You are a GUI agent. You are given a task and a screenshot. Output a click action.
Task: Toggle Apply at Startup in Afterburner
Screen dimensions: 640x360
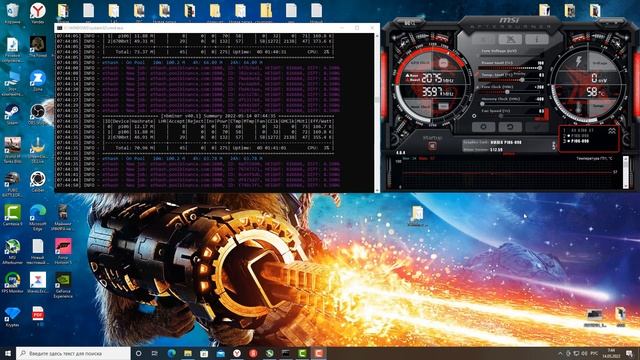(432, 146)
